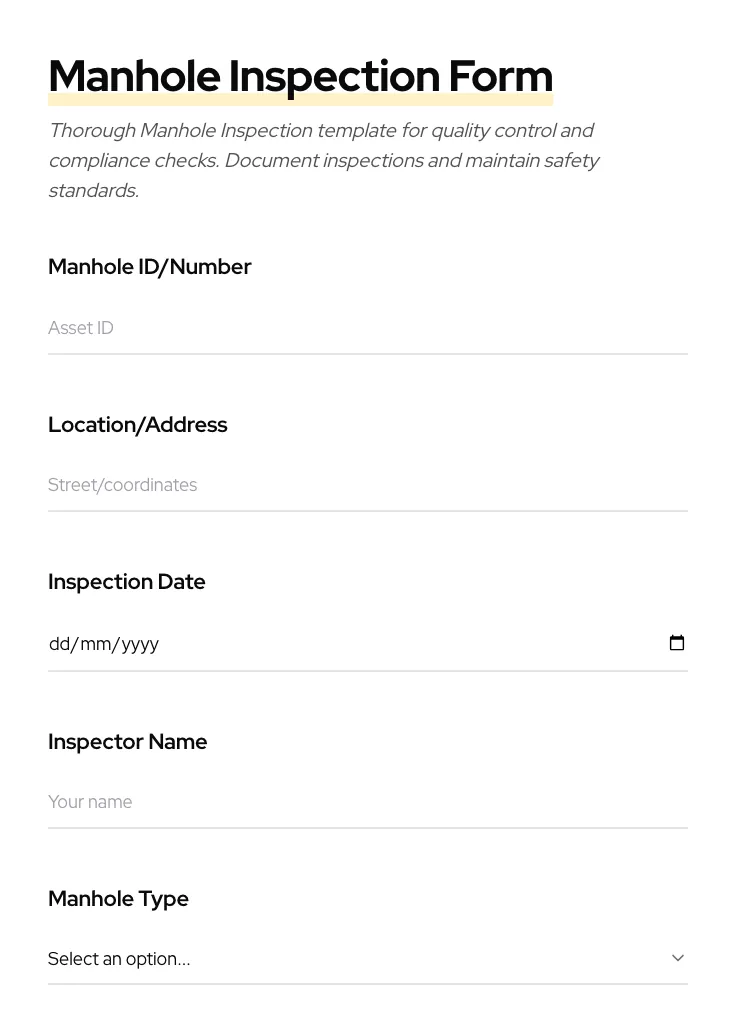Screen dimensions: 736x1024
Task: Open the calendar picker icon
Action: tap(677, 643)
